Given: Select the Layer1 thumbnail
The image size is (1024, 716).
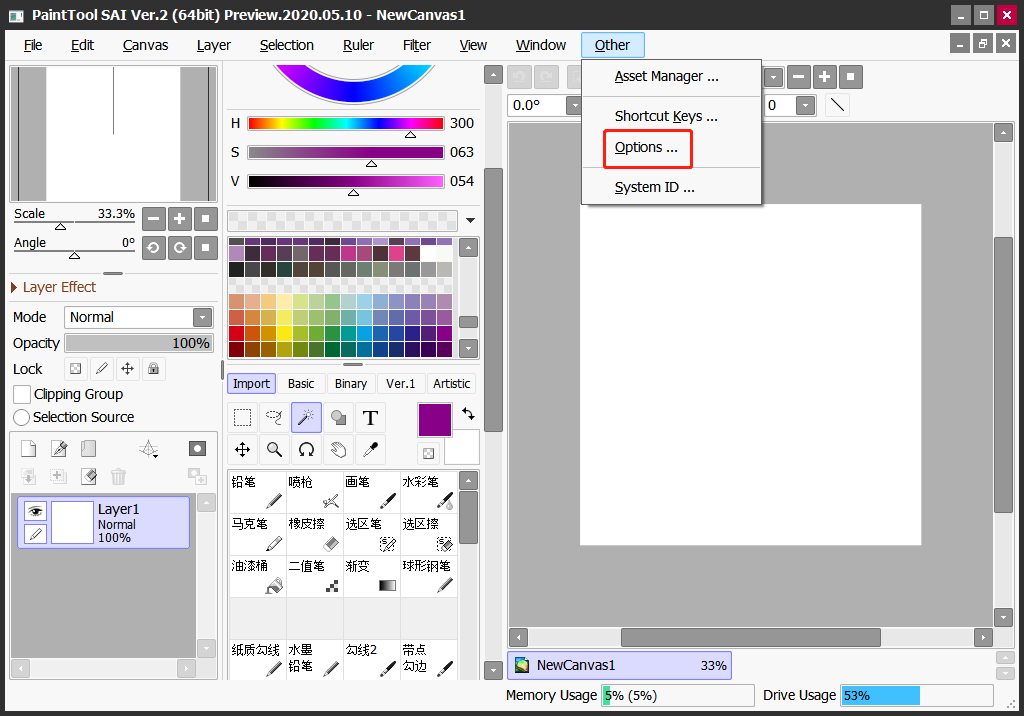Looking at the screenshot, I should [x=72, y=522].
